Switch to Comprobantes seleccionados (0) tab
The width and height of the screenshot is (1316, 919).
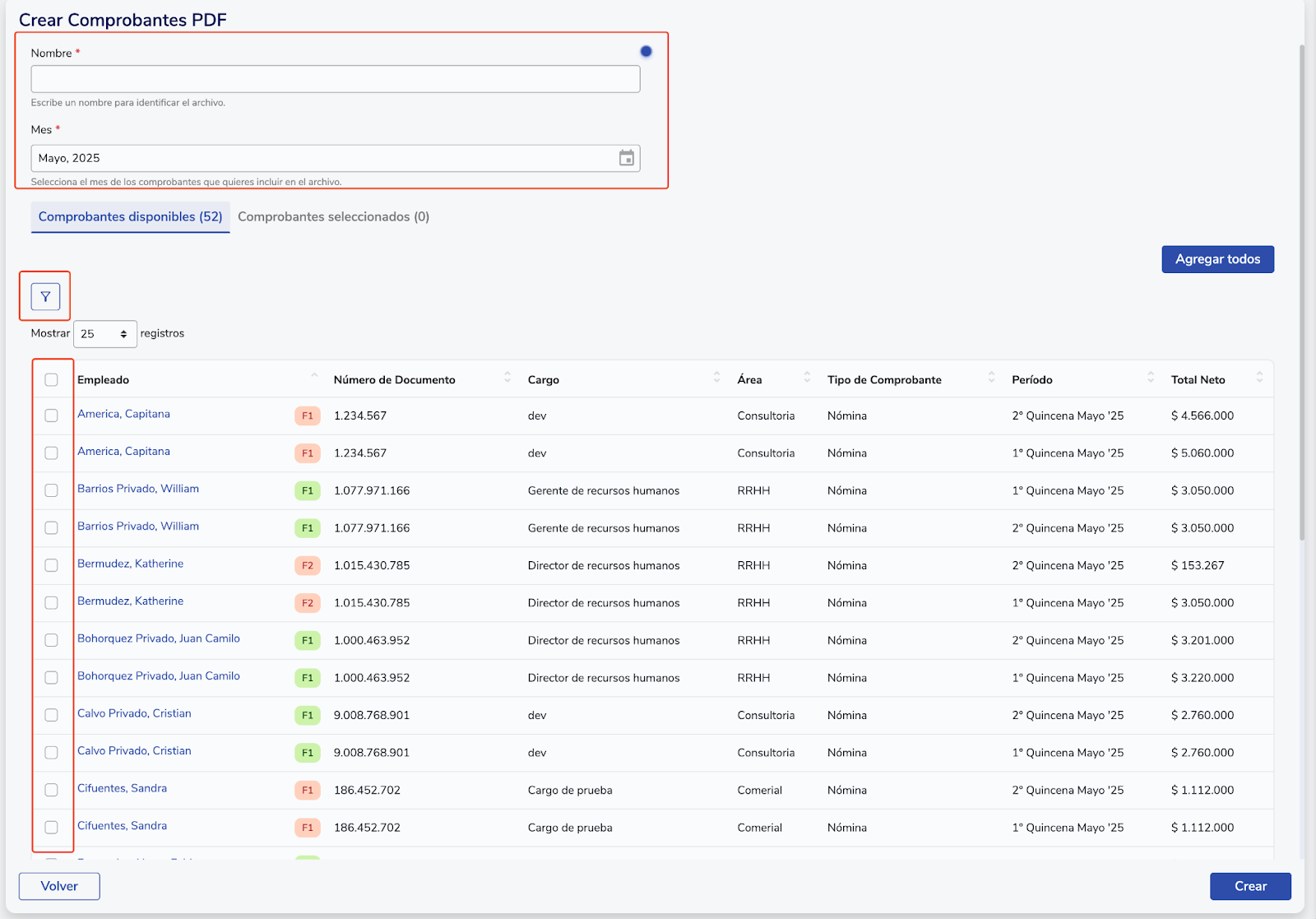click(333, 217)
